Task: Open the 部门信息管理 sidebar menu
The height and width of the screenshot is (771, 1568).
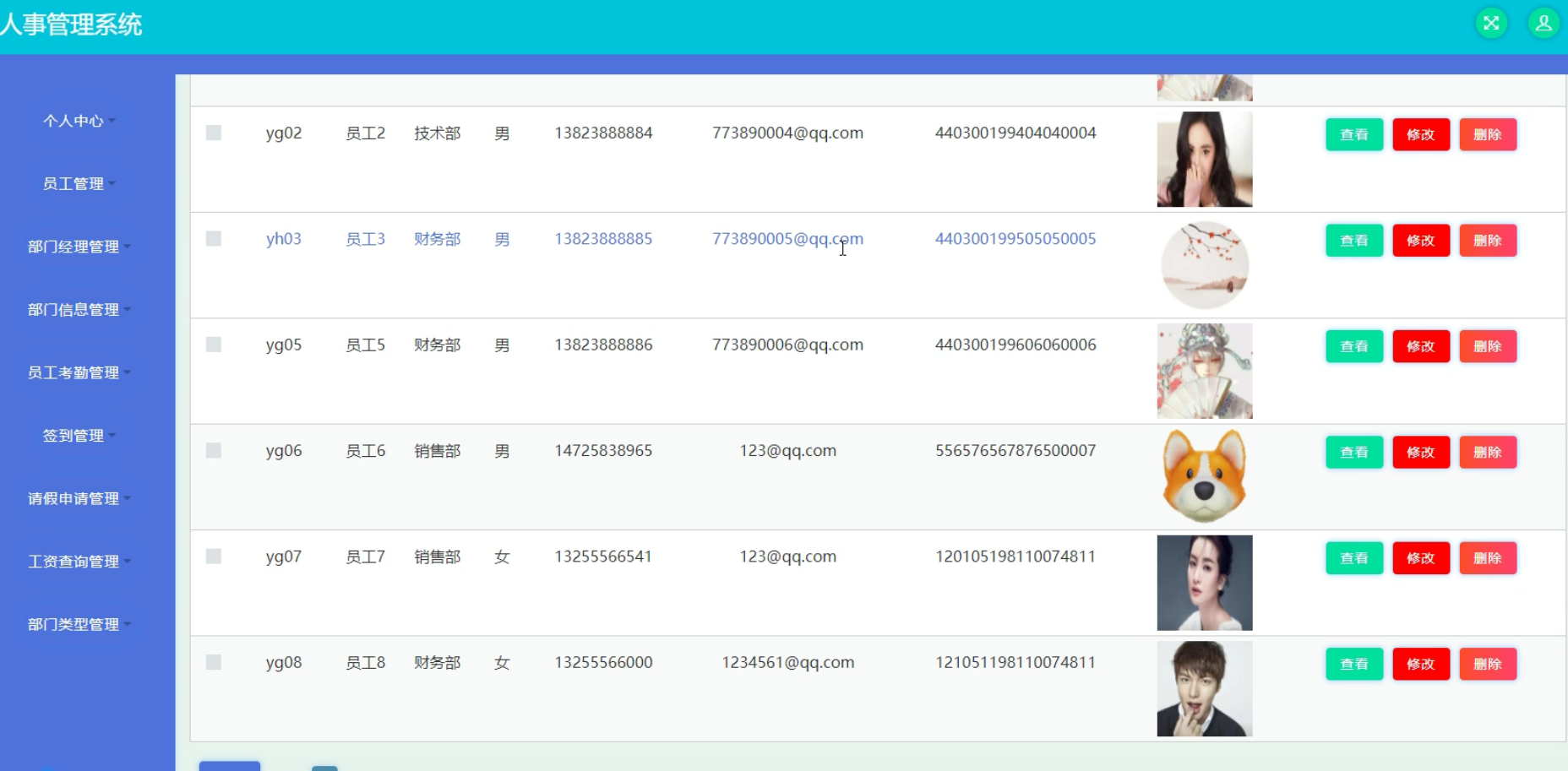Action: (x=79, y=309)
